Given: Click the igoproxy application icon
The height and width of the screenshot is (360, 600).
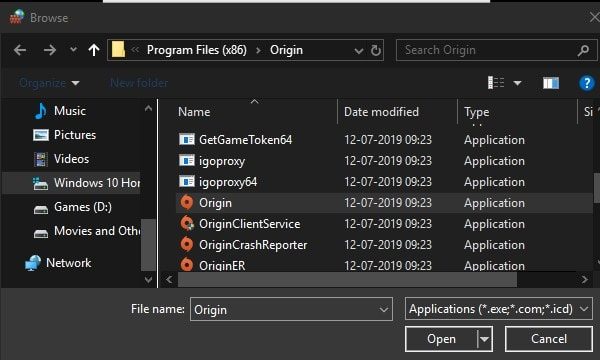Looking at the screenshot, I should pos(187,160).
